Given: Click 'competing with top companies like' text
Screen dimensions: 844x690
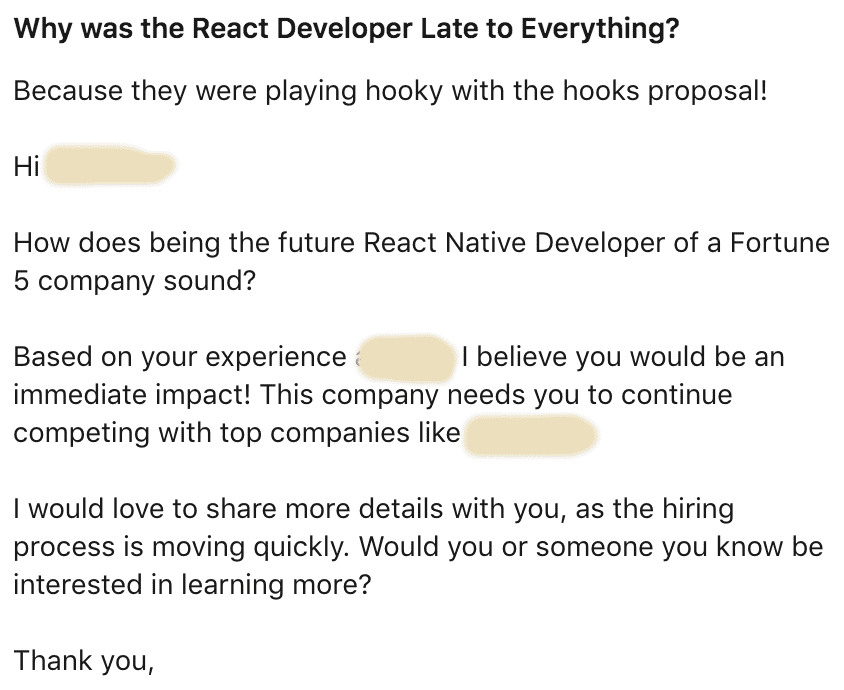Looking at the screenshot, I should [237, 433].
